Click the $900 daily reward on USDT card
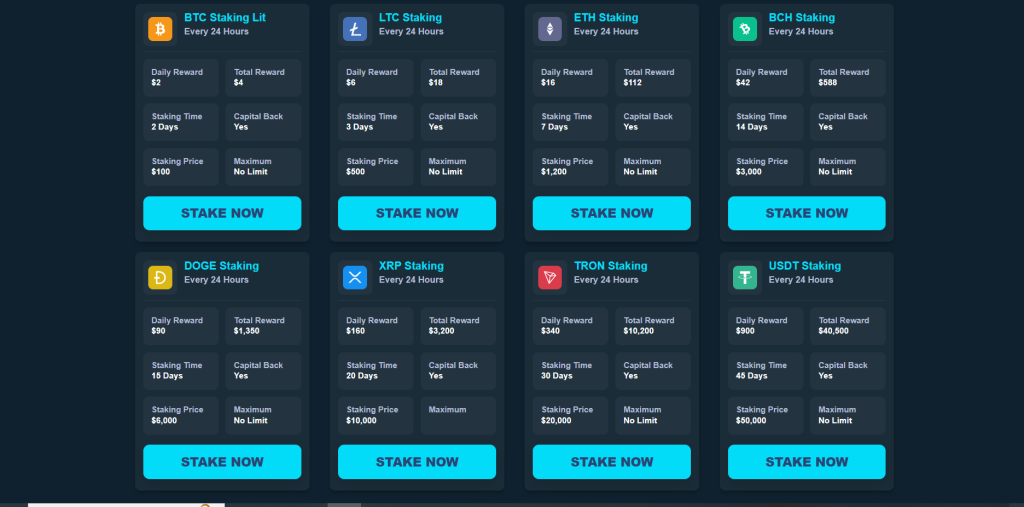The height and width of the screenshot is (507, 1024). tap(745, 331)
